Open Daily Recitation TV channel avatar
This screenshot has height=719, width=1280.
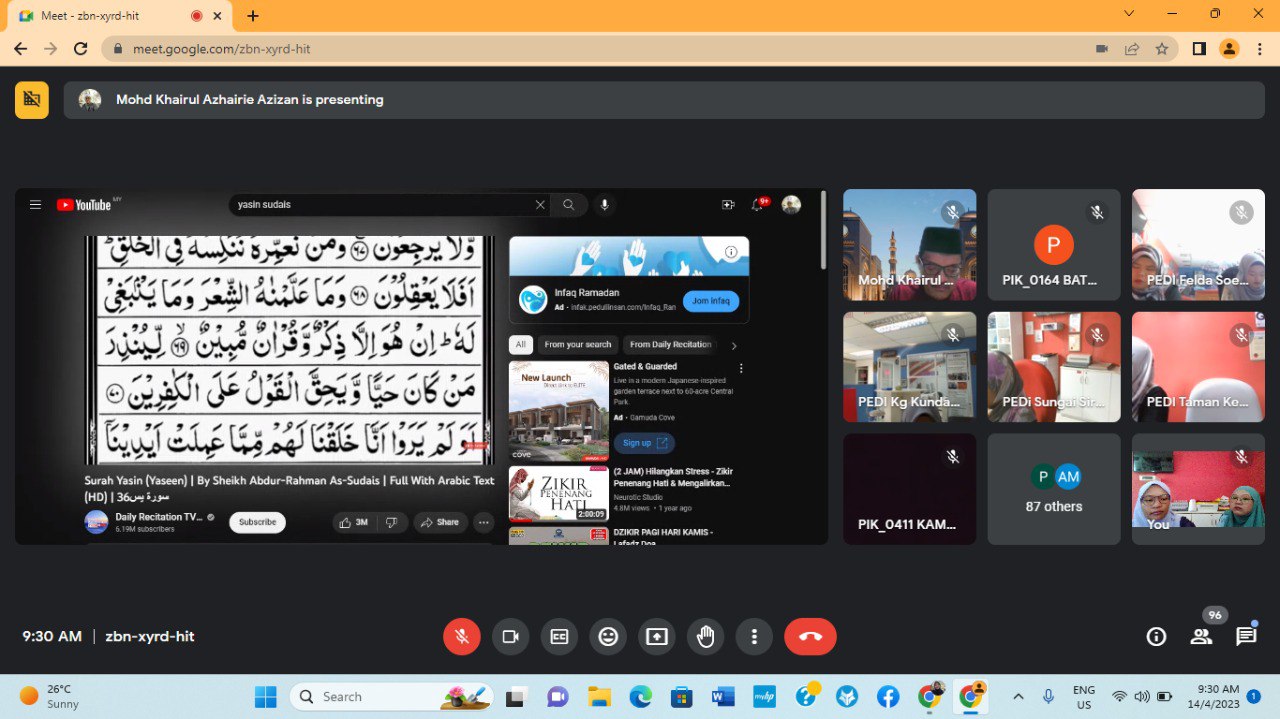click(x=96, y=522)
